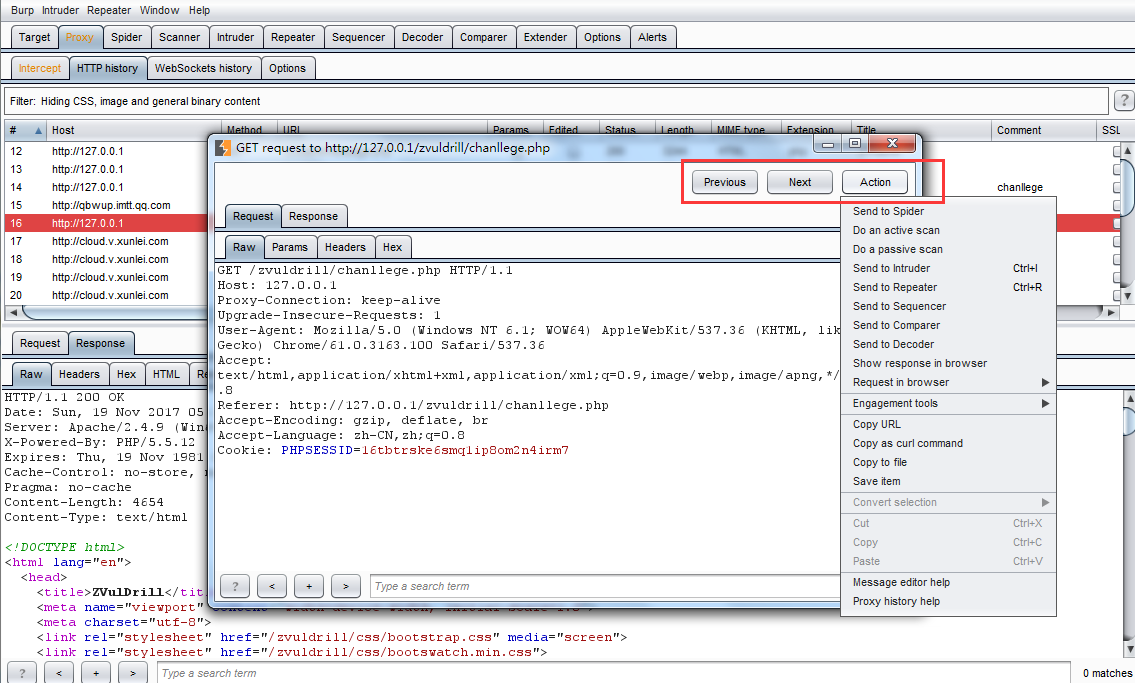Image resolution: width=1135 pixels, height=683 pixels.
Task: Click the Next button
Action: pos(800,182)
